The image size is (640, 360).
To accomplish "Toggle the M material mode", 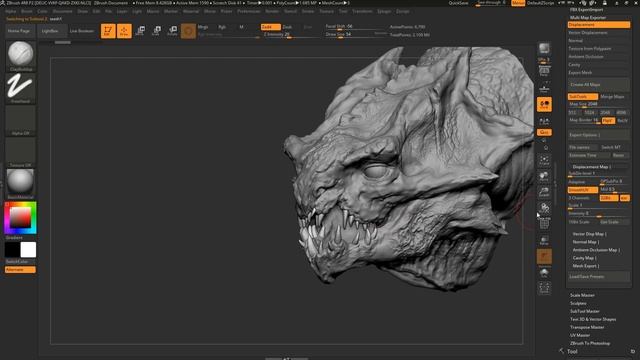I will [241, 27].
